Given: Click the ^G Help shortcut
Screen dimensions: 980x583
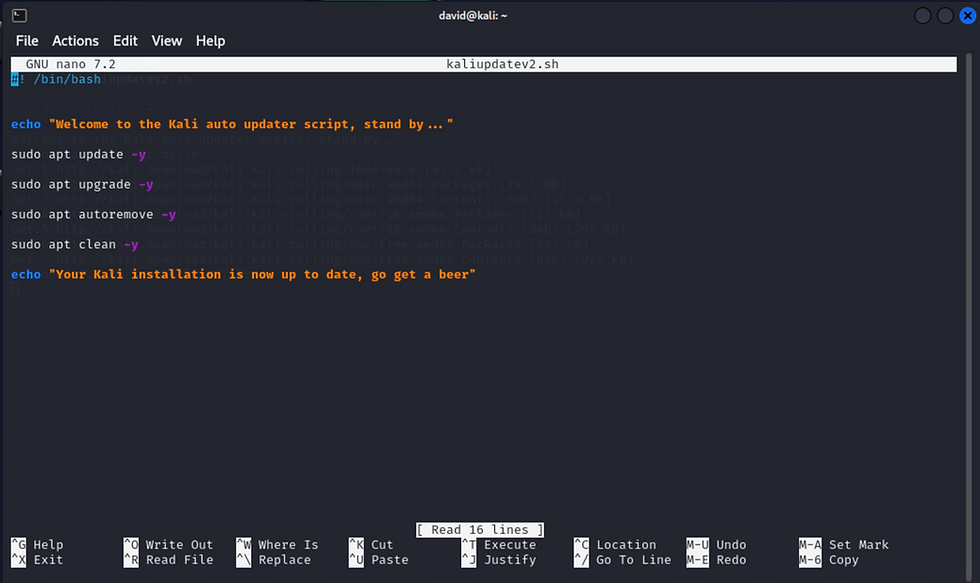Looking at the screenshot, I should (37, 545).
